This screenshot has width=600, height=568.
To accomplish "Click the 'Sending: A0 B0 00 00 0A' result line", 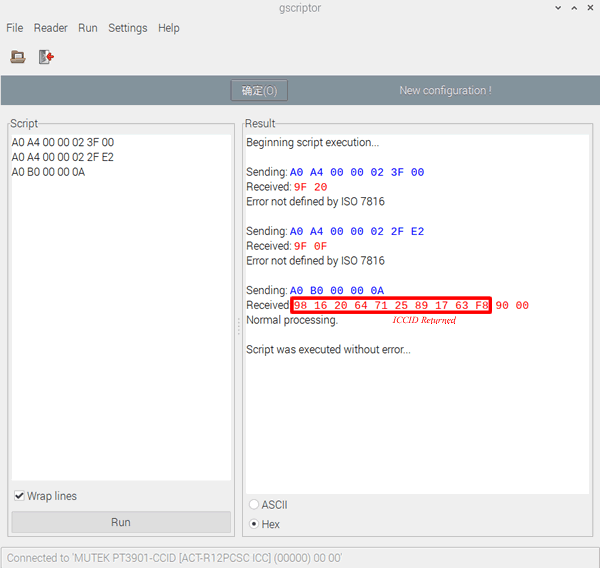I will tap(315, 291).
